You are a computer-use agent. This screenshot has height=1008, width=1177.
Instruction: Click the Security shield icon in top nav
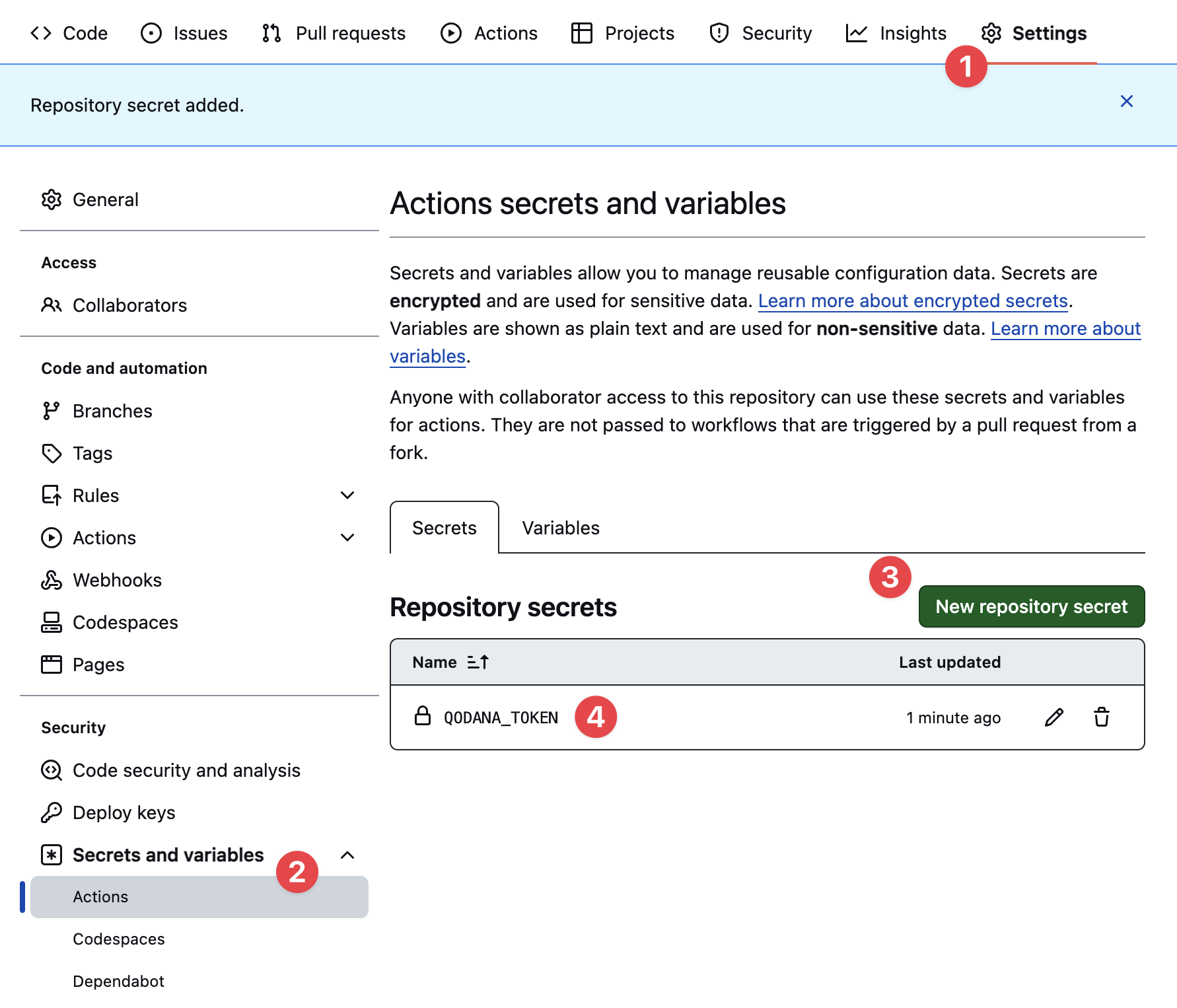click(x=719, y=33)
